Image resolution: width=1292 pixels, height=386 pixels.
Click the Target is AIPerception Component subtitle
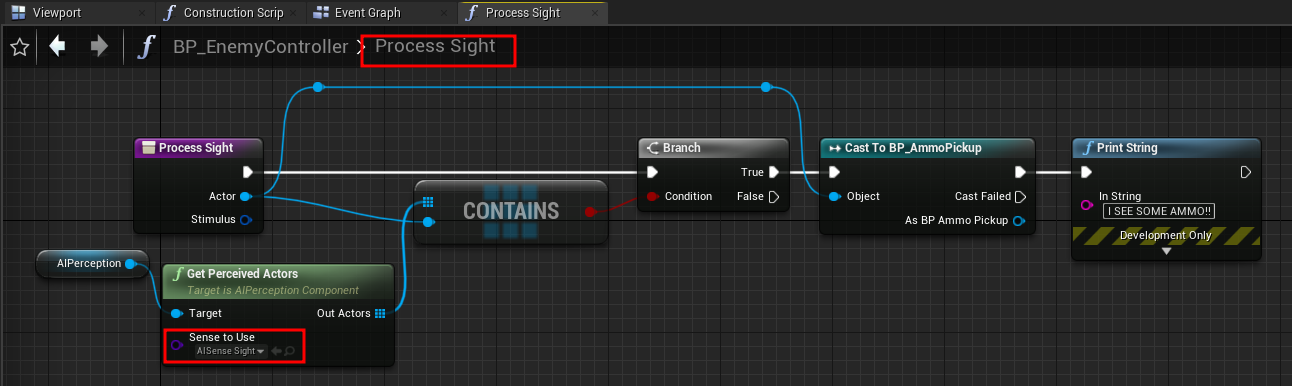(273, 291)
